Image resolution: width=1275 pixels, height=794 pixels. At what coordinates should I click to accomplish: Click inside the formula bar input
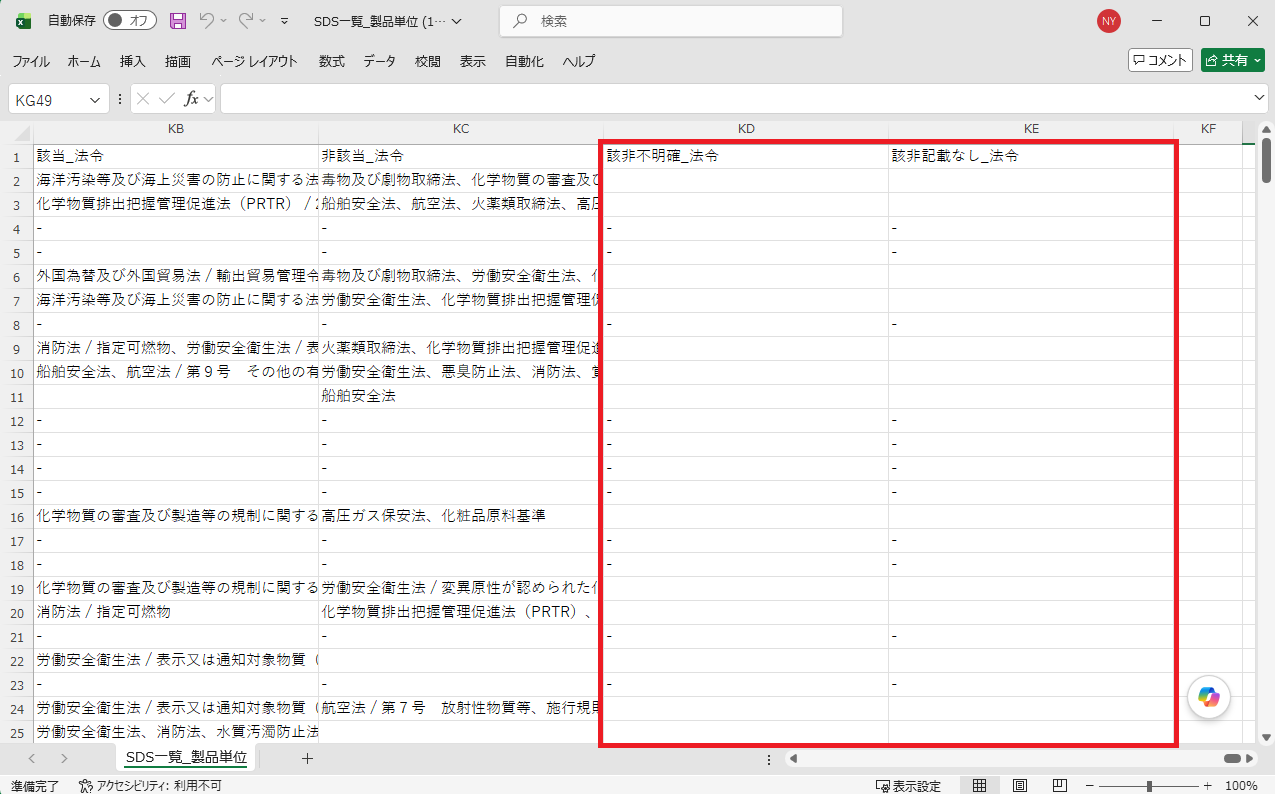[736, 99]
